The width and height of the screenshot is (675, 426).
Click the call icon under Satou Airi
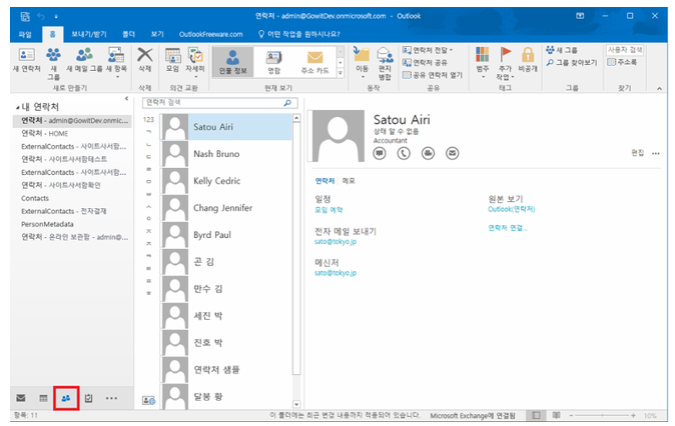[x=404, y=153]
